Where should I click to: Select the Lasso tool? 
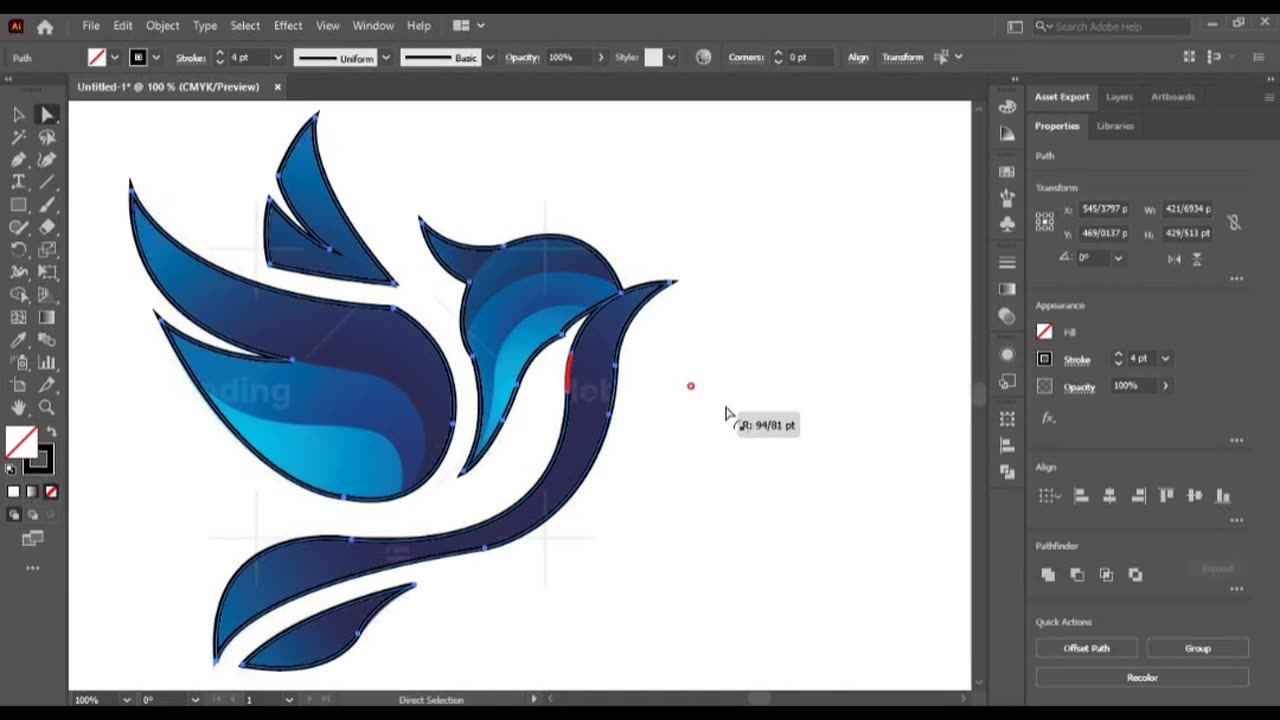(47, 137)
